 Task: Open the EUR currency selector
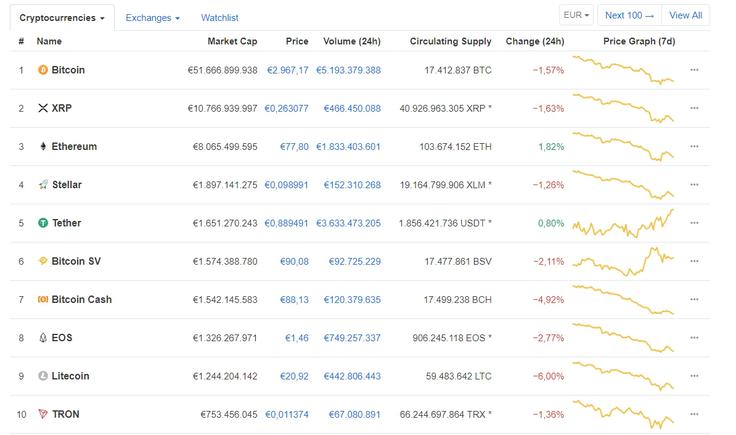tap(576, 15)
